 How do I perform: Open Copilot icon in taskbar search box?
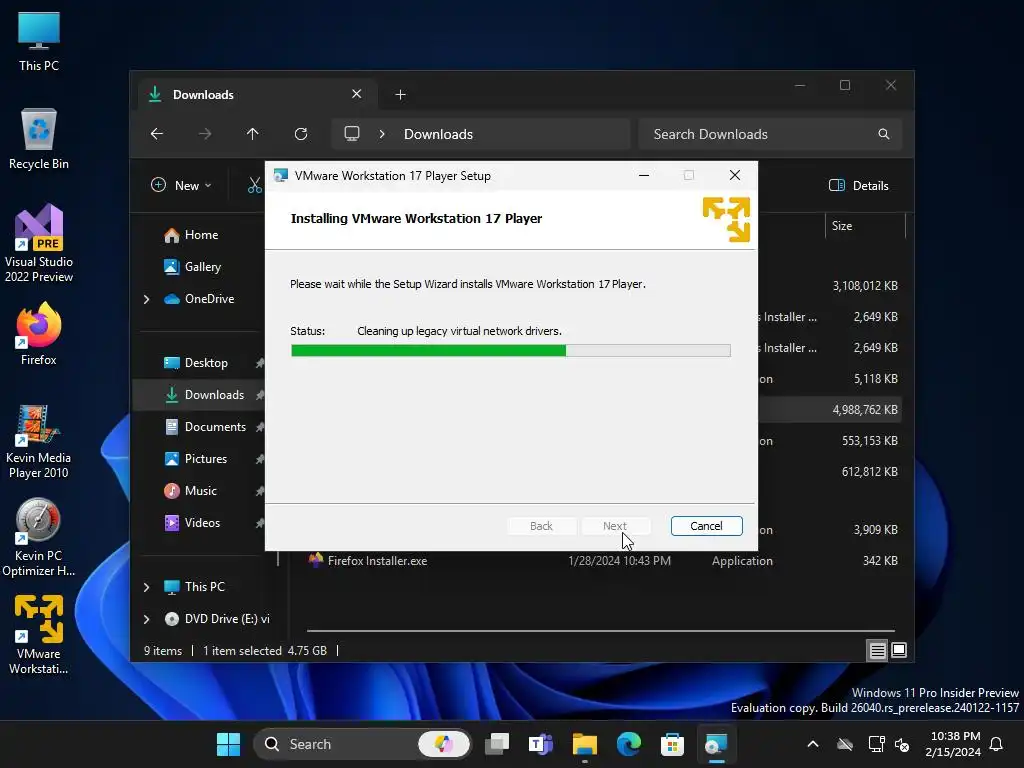click(x=443, y=744)
